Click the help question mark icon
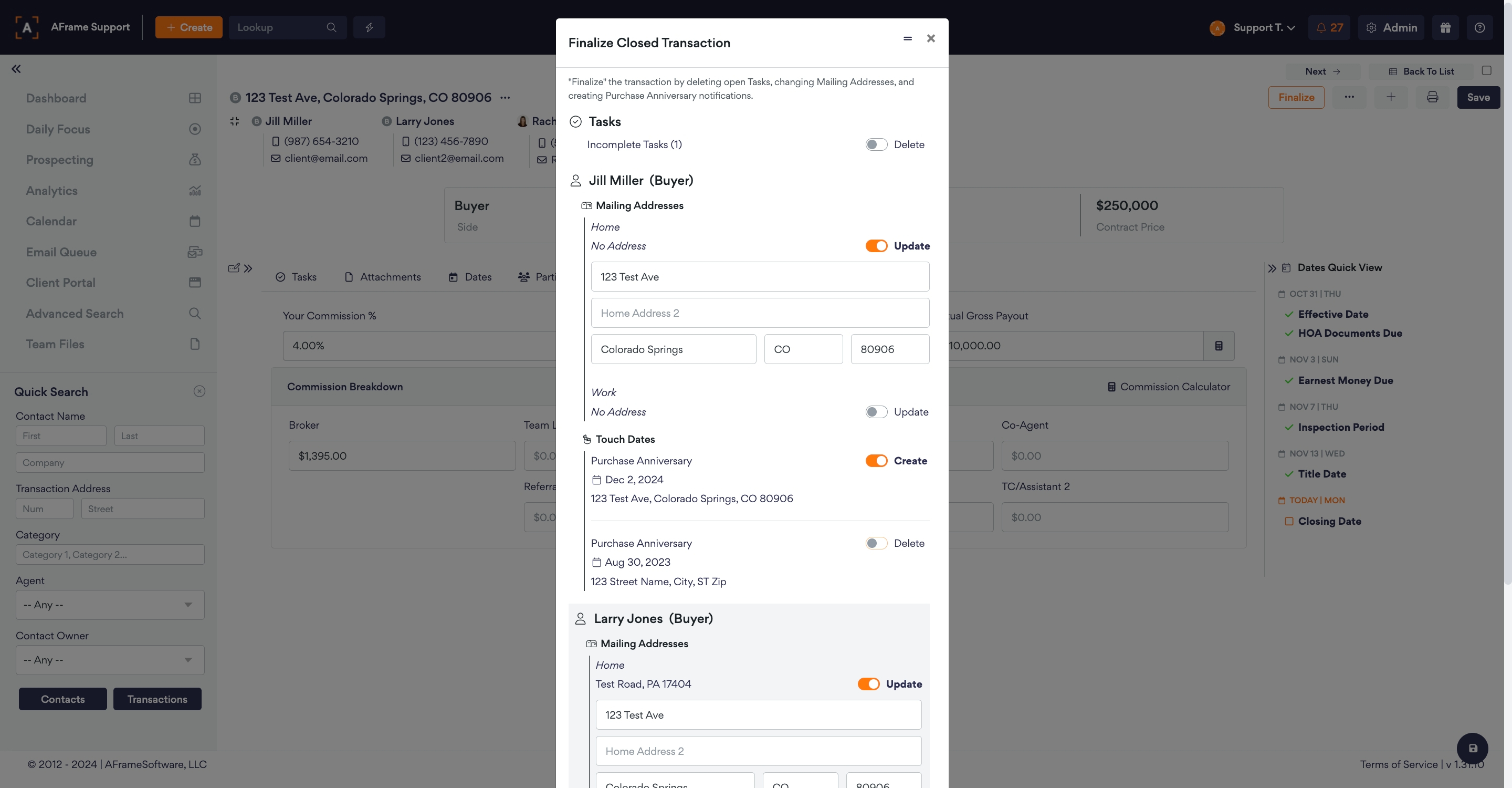 tap(1479, 28)
